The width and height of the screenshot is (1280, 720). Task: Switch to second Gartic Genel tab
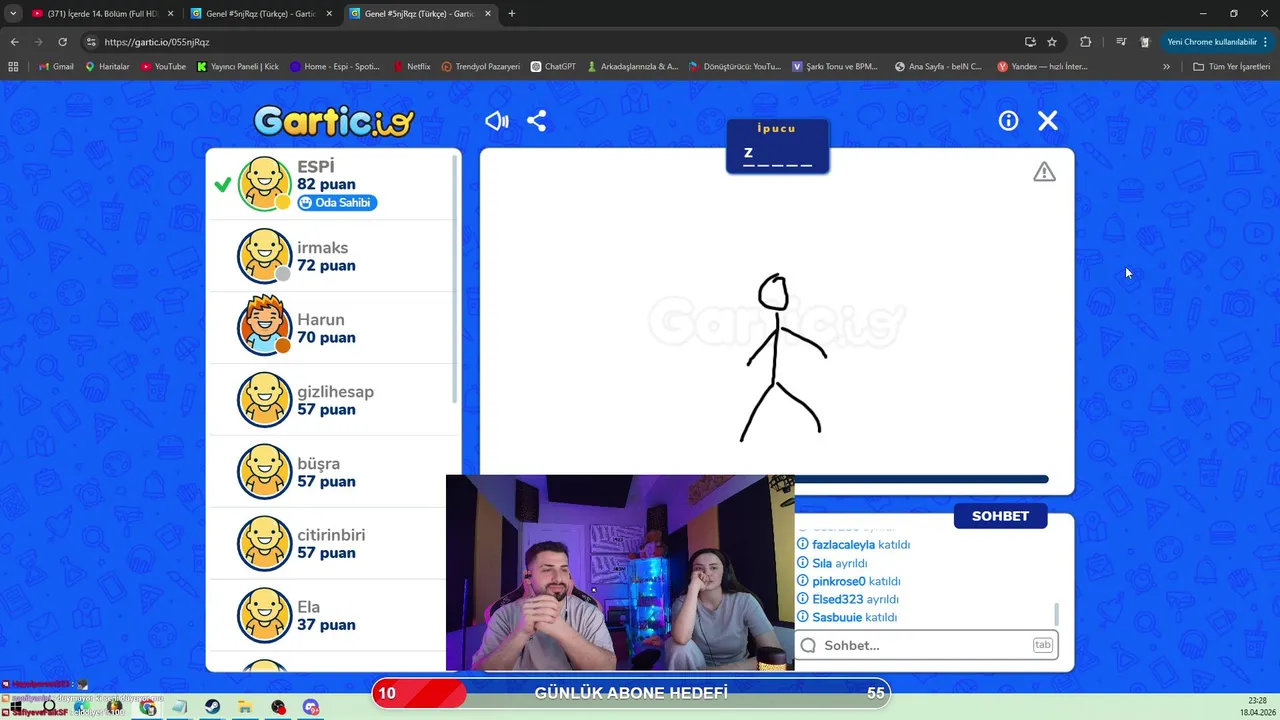point(262,14)
